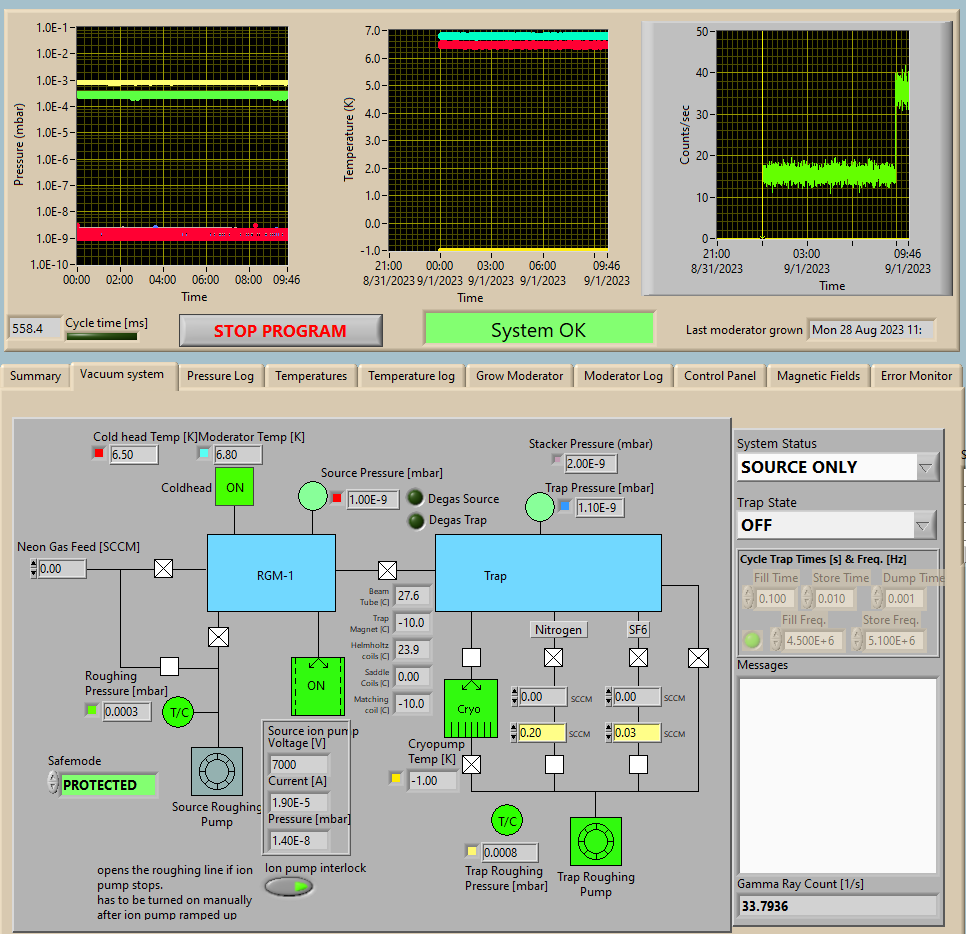
Task: Click the Trap Roughing Pump icon
Action: (x=595, y=842)
